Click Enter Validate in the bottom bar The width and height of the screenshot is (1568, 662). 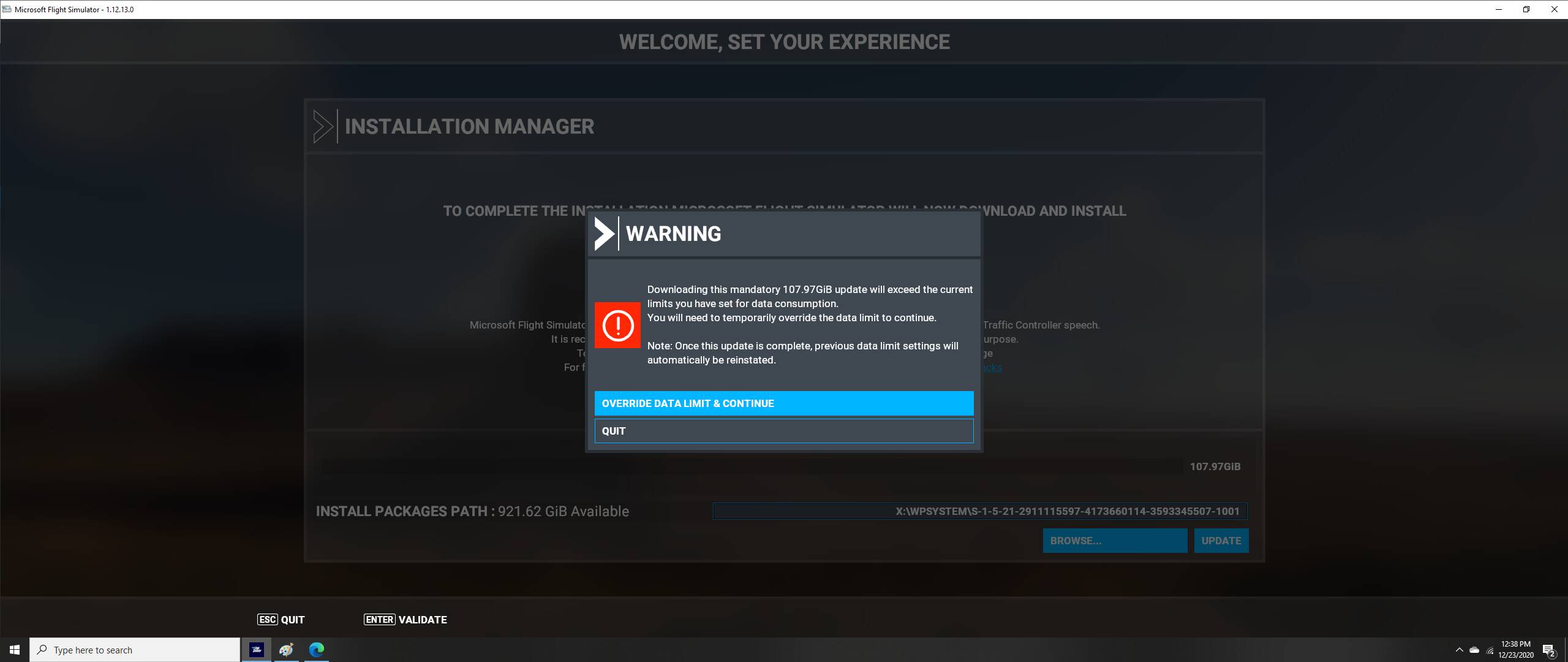(x=405, y=620)
